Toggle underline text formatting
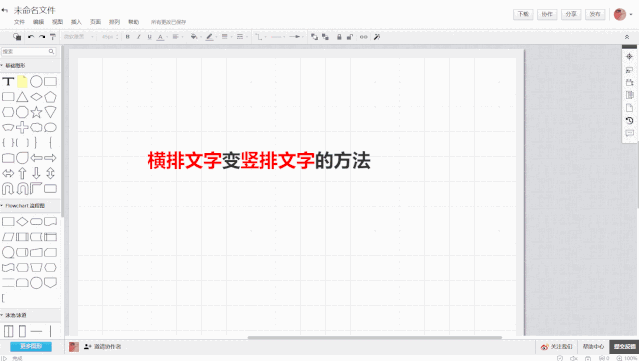Screen dimensions: 639x361 click(150, 37)
